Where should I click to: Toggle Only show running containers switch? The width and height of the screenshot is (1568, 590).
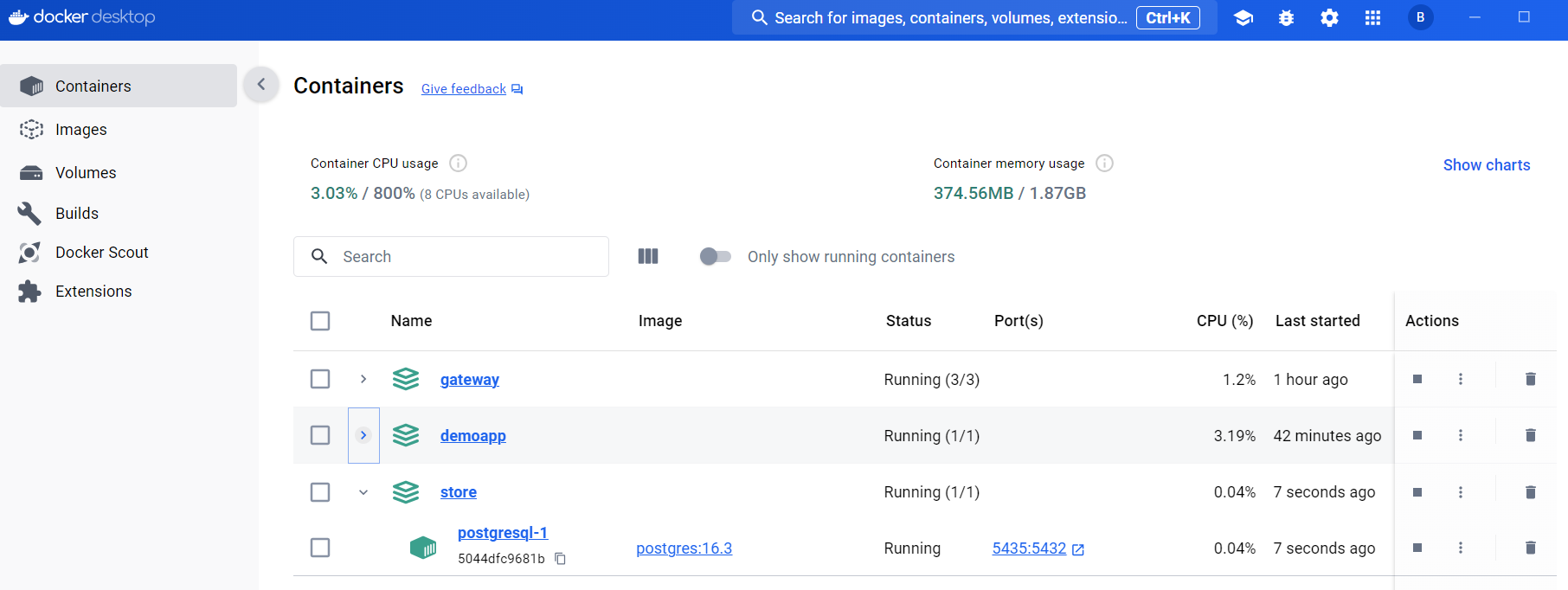[716, 256]
